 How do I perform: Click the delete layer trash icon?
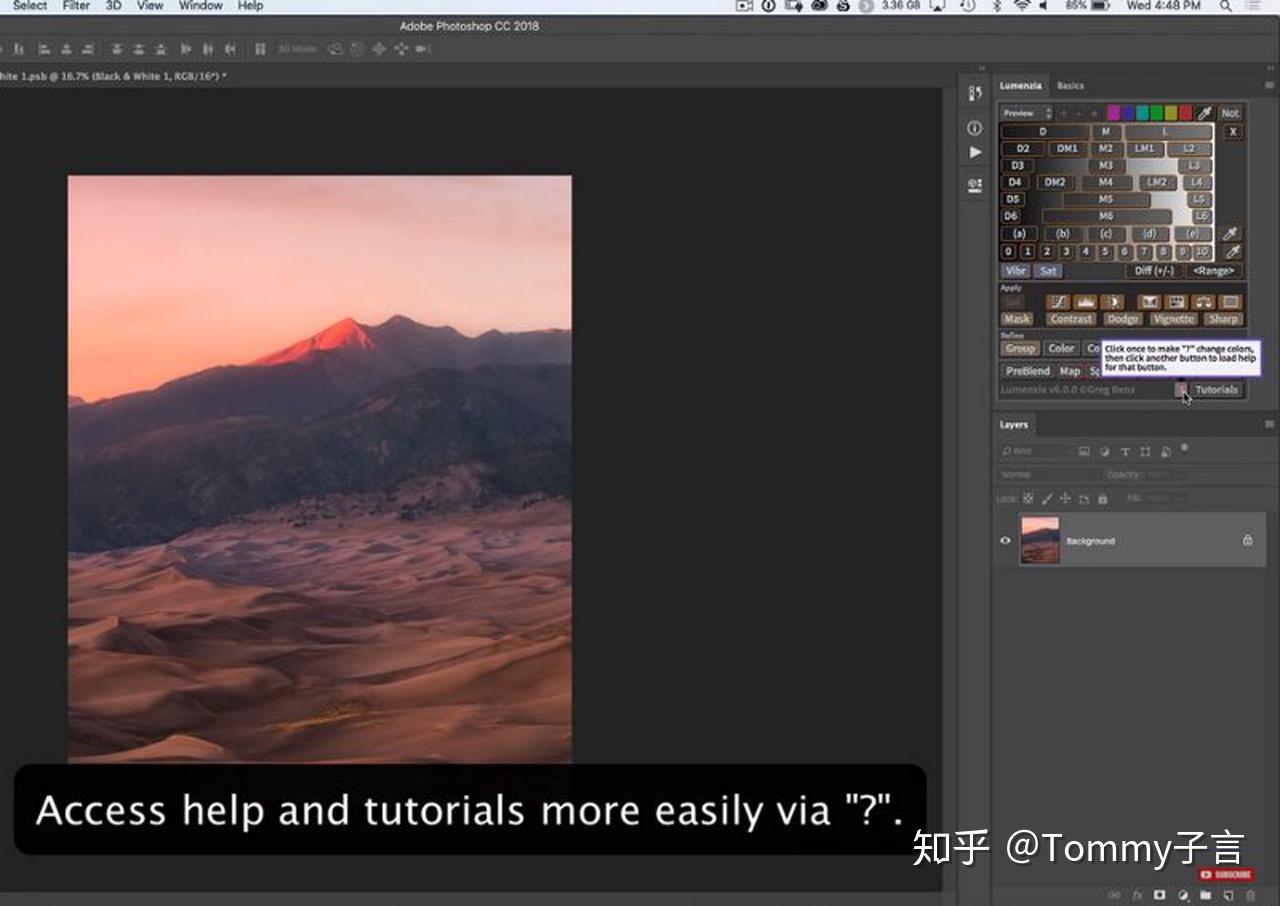1251,895
